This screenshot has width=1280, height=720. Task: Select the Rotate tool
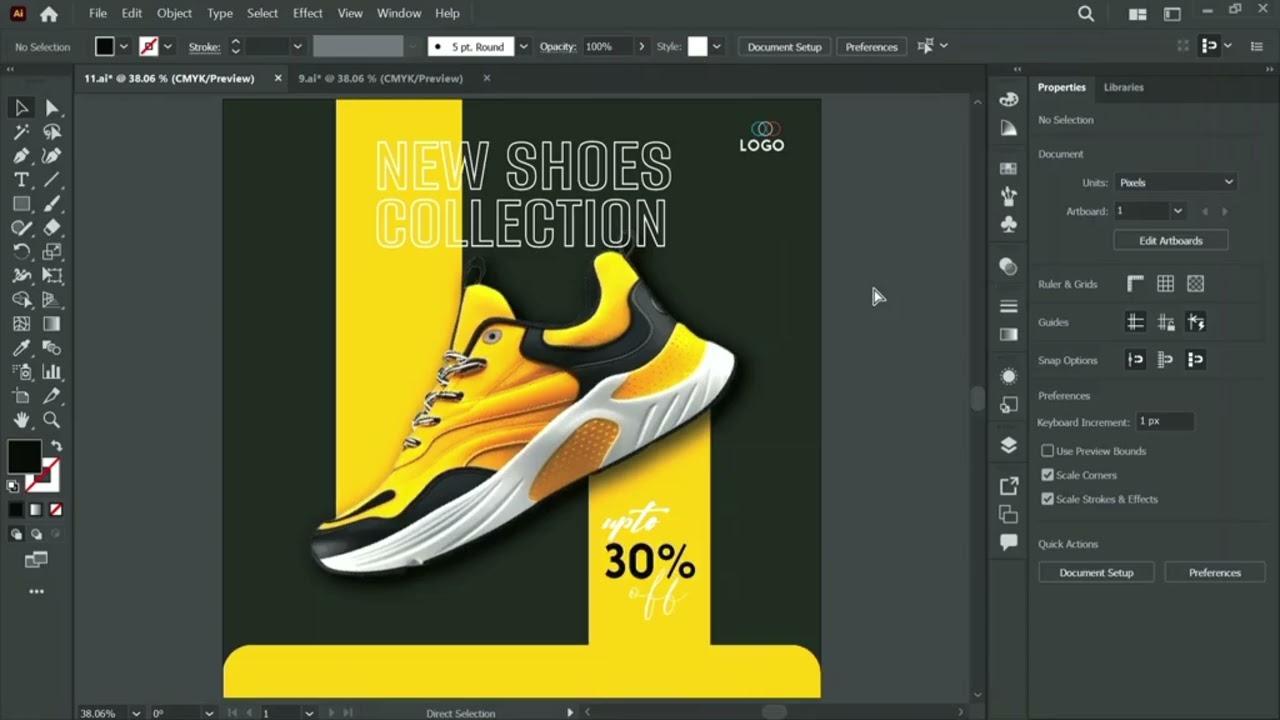[x=21, y=252]
